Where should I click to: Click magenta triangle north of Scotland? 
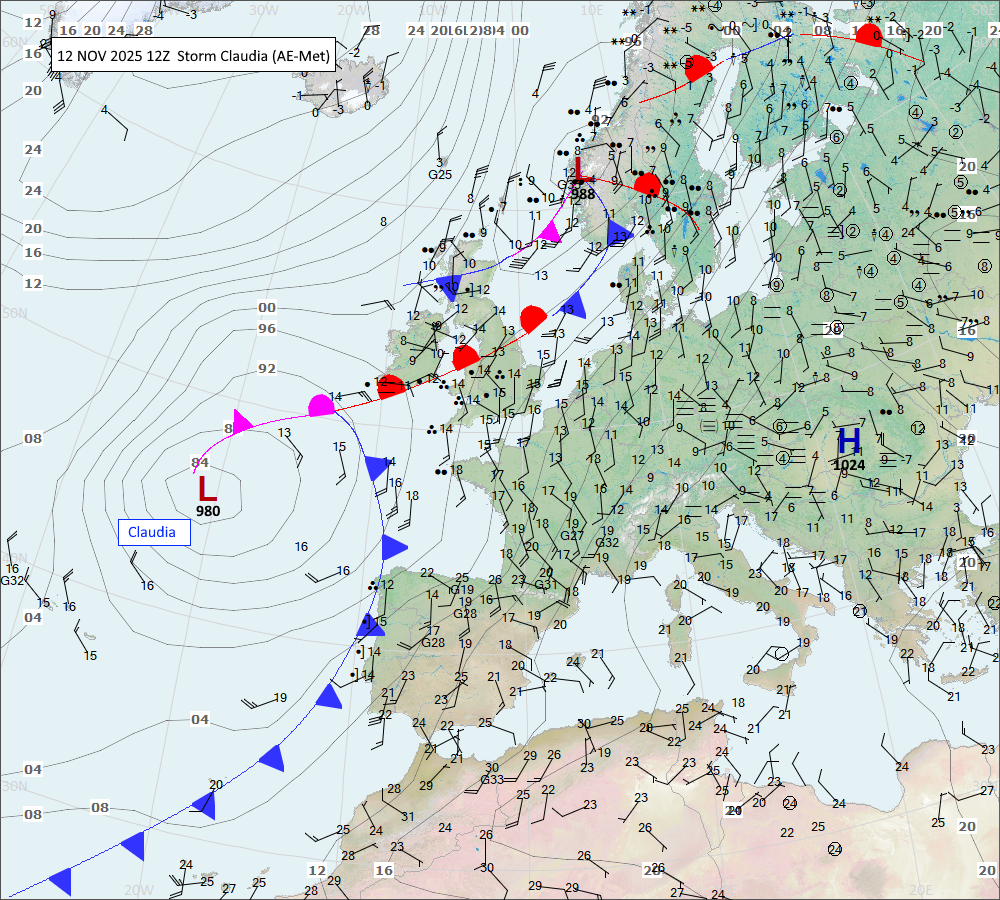tap(549, 231)
